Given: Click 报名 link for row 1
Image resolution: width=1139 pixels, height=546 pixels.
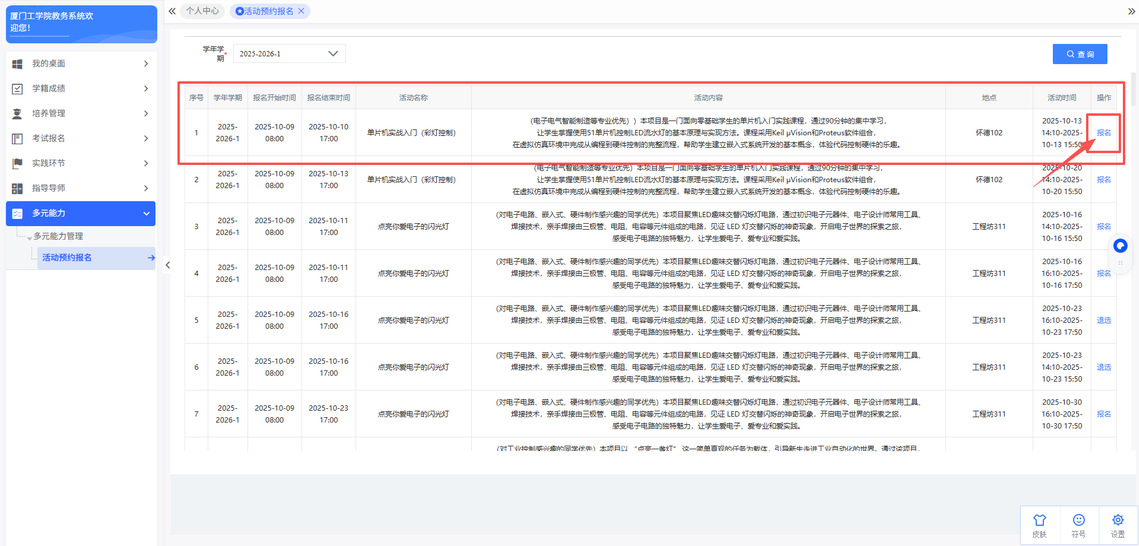Looking at the screenshot, I should [1103, 132].
